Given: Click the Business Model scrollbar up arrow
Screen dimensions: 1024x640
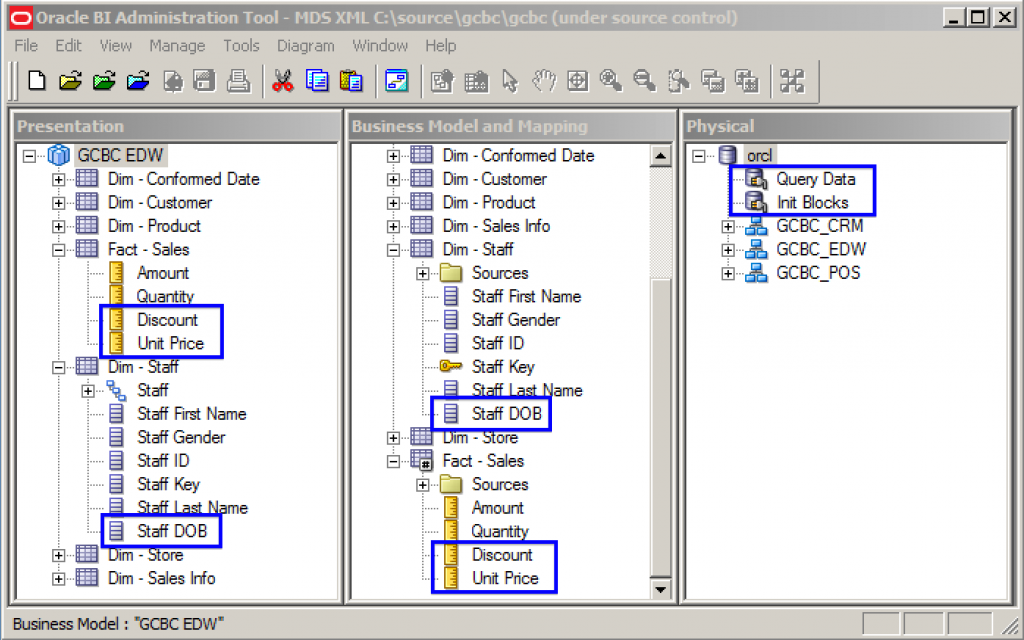Looking at the screenshot, I should 660,155.
